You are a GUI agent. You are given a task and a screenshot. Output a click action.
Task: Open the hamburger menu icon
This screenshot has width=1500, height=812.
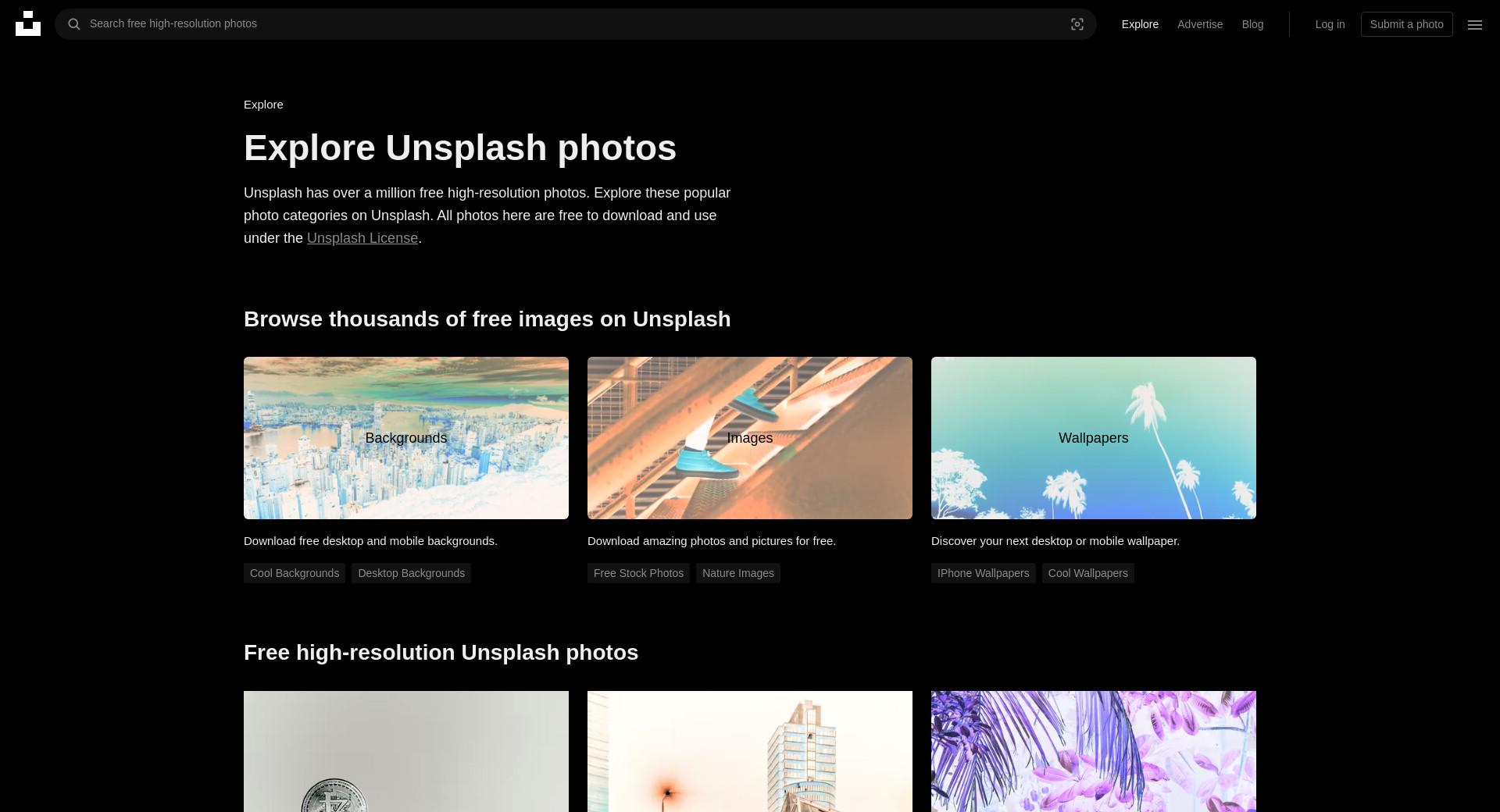coord(1475,24)
